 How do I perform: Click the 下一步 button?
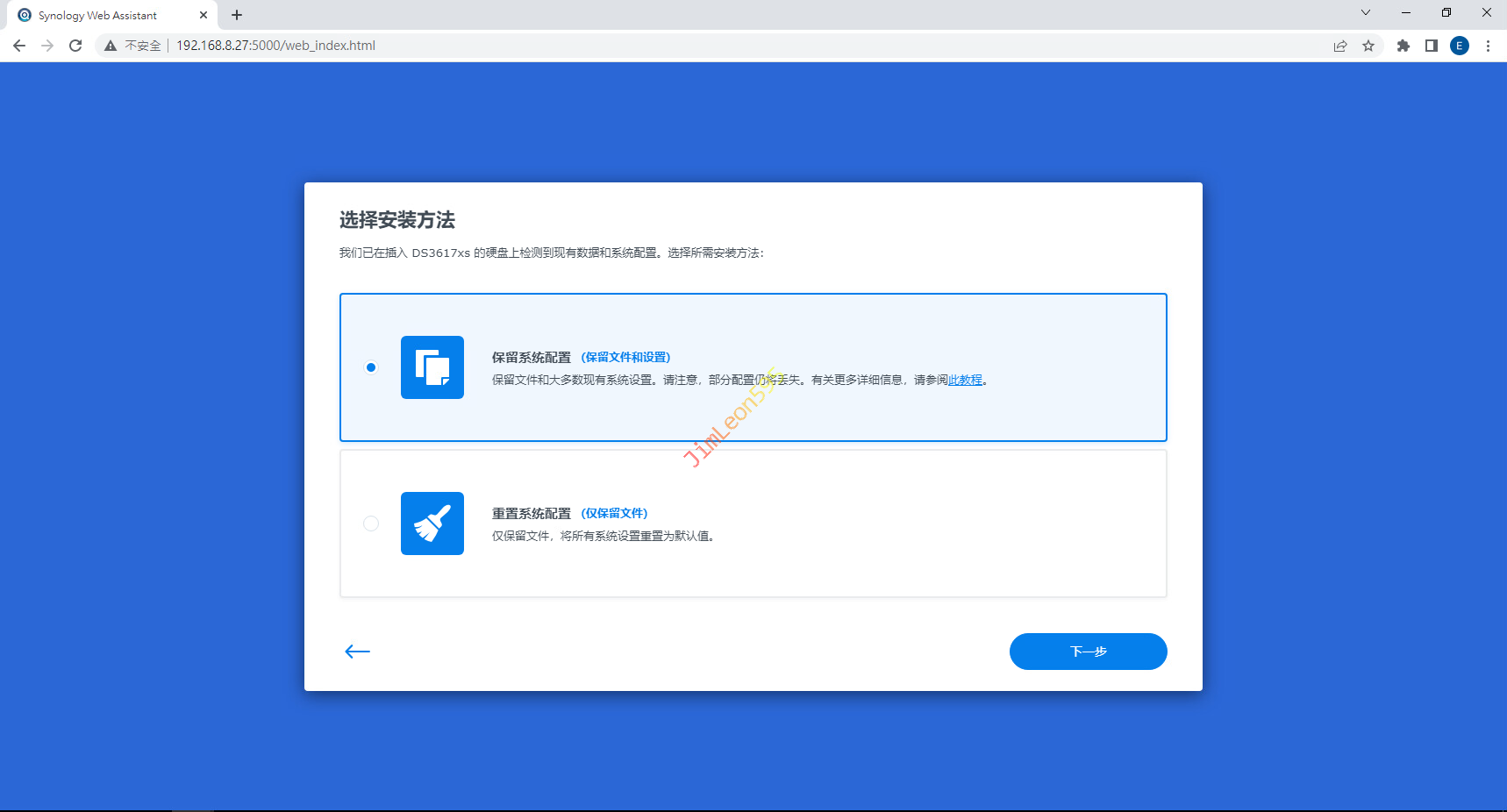click(x=1088, y=652)
